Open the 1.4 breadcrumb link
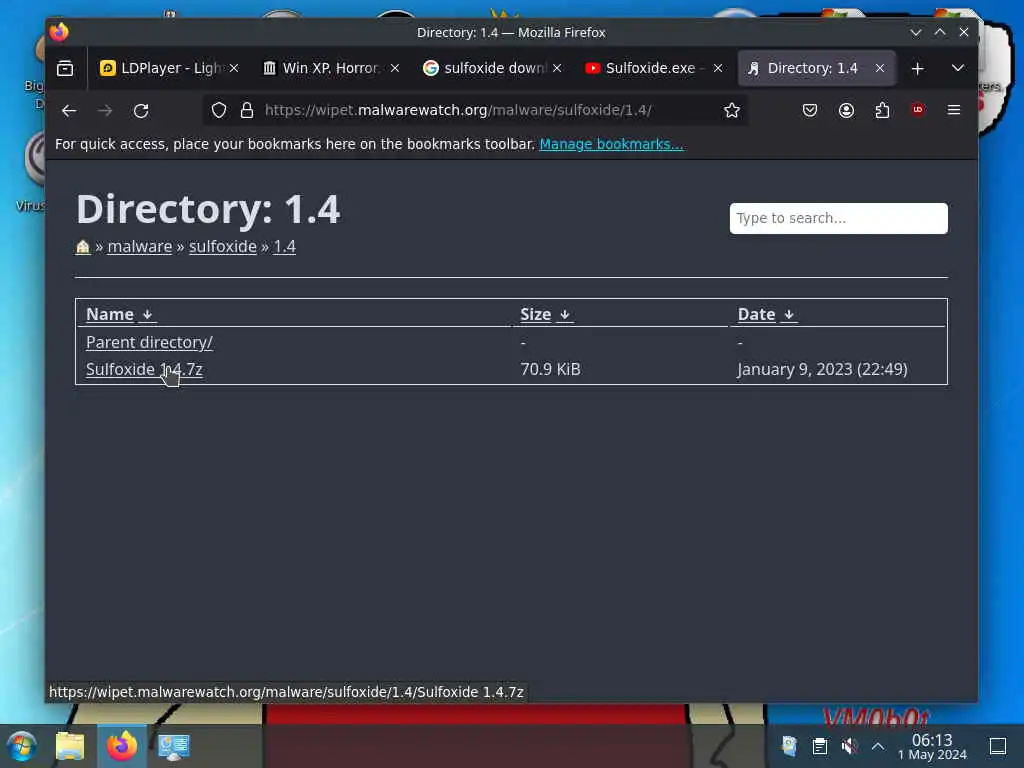This screenshot has width=1024, height=768. point(284,247)
